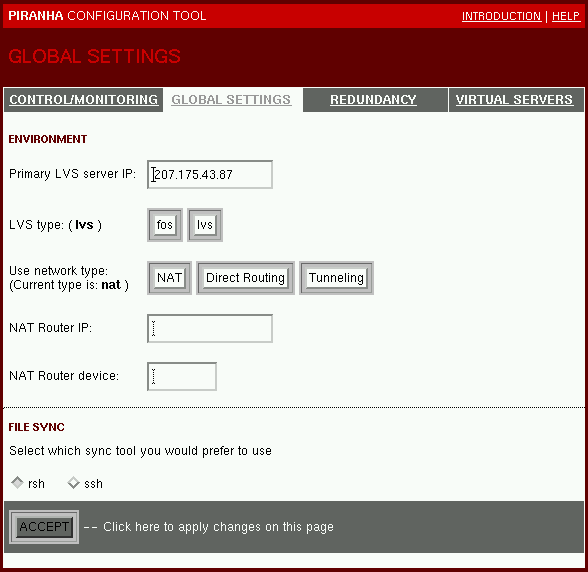Viewport: 588px width, 572px height.
Task: Choose NAT network type
Action: click(x=170, y=278)
